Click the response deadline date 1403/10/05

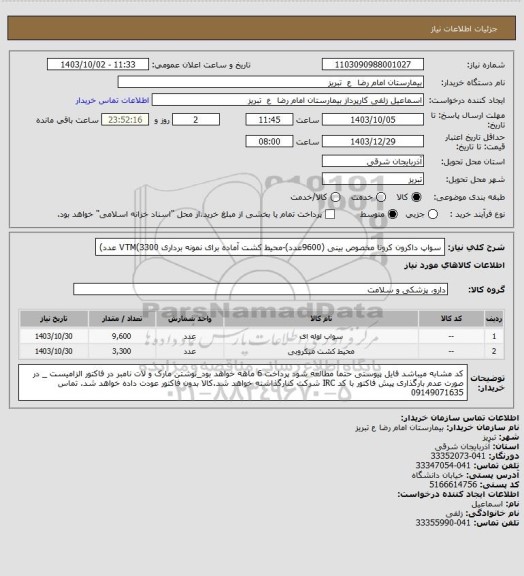373,120
